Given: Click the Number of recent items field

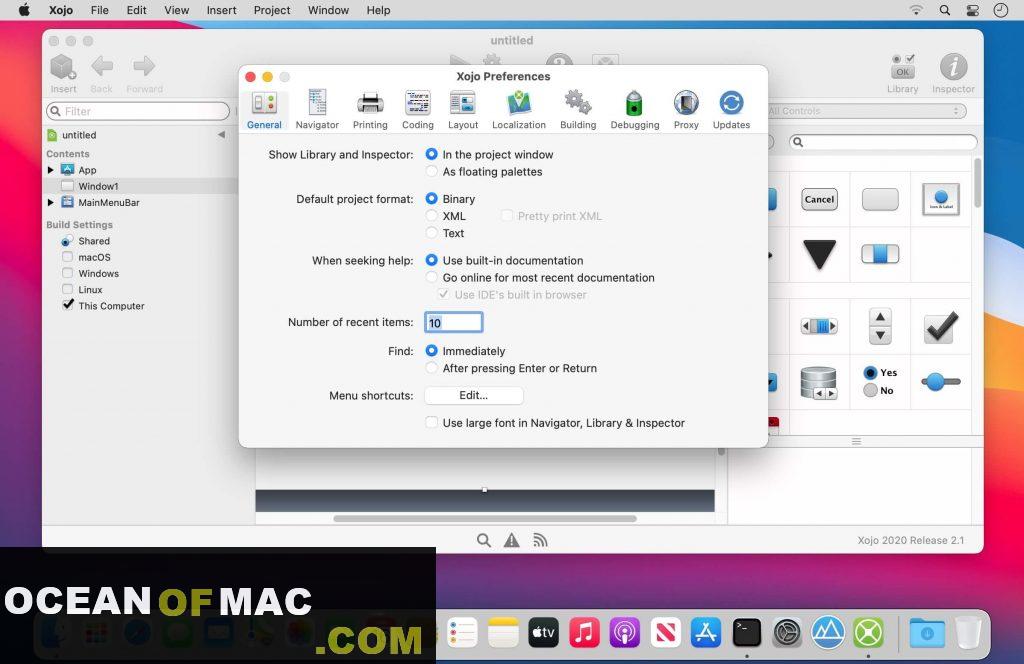Looking at the screenshot, I should (454, 323).
